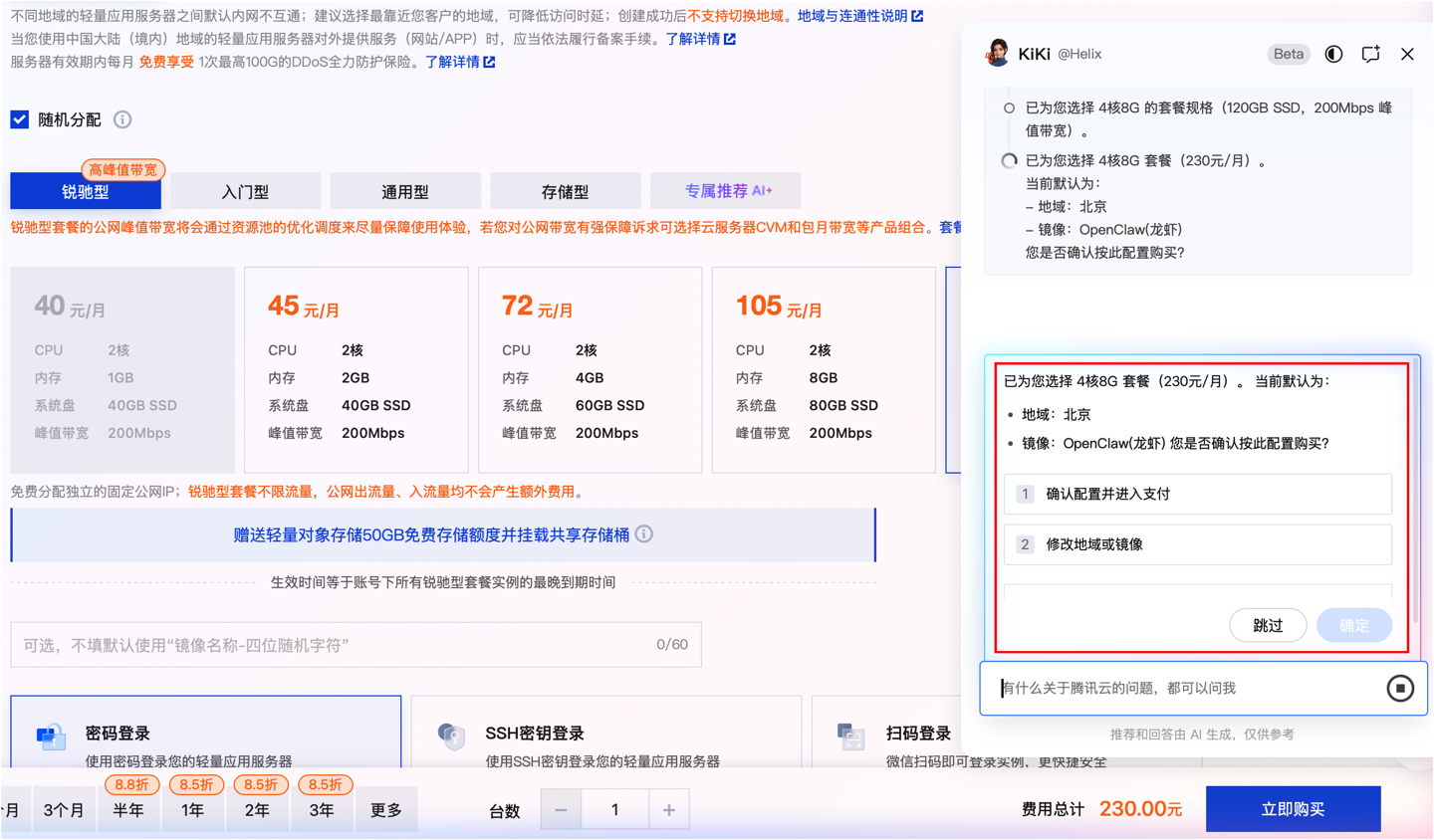This screenshot has width=1434, height=840.
Task: Switch to the 存储型 tab
Action: [x=566, y=191]
